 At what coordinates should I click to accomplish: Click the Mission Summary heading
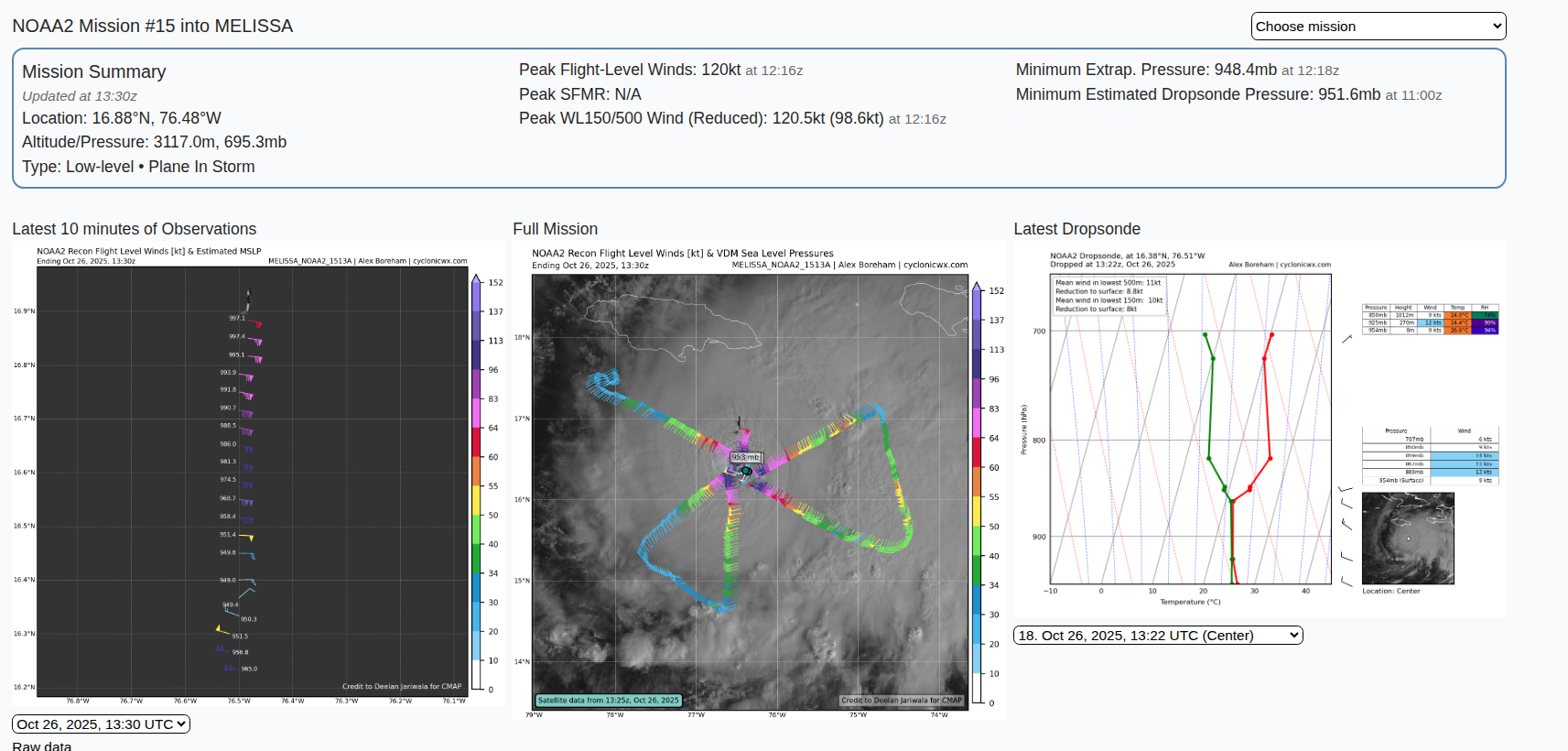pyautogui.click(x=93, y=71)
